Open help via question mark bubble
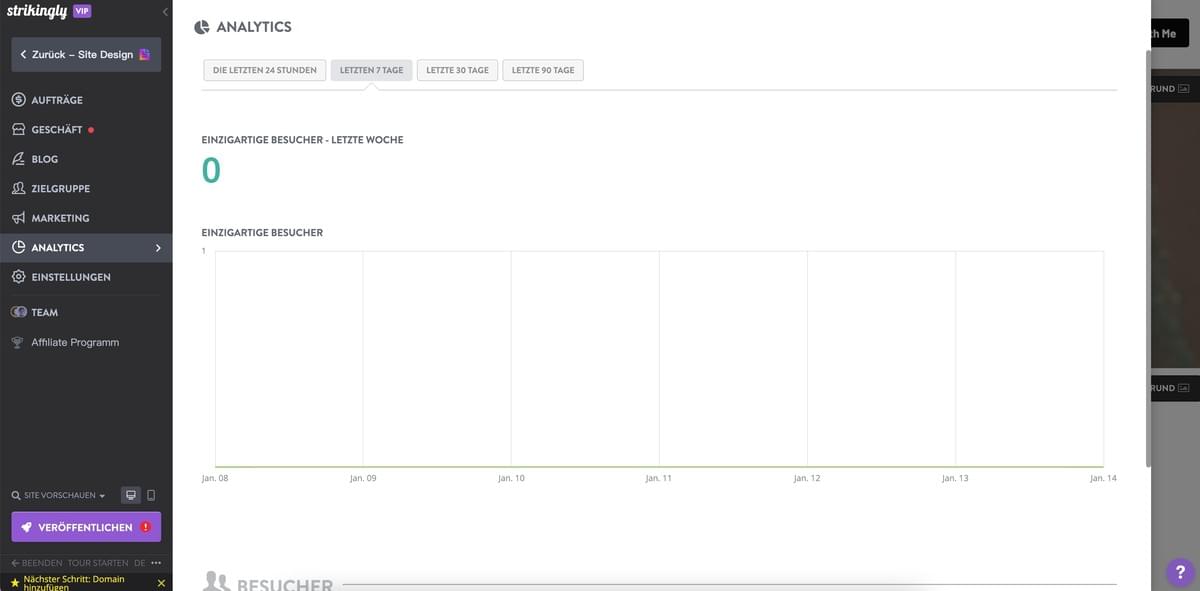Image resolution: width=1200 pixels, height=591 pixels. (x=1177, y=573)
